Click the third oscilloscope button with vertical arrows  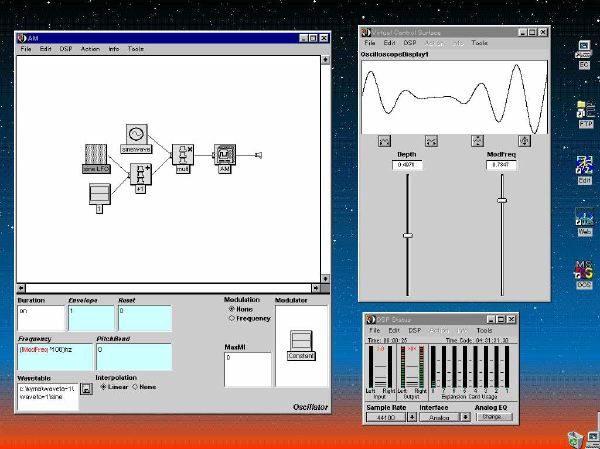coord(478,141)
